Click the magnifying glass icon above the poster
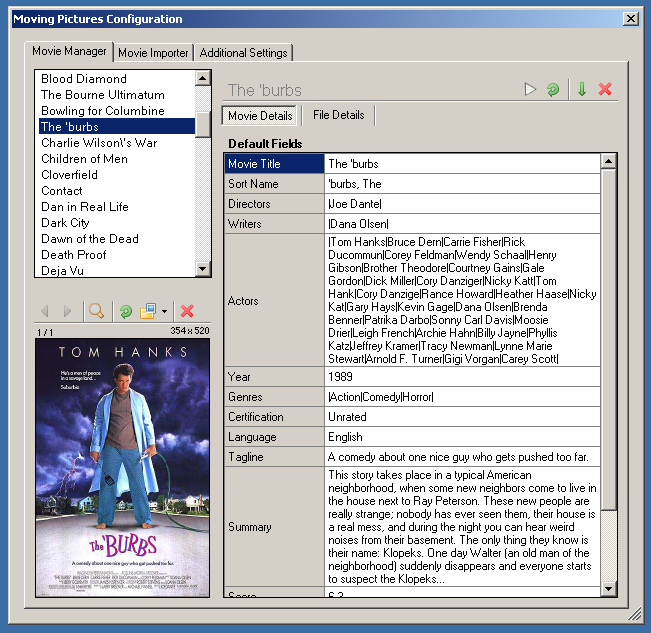 [x=96, y=311]
